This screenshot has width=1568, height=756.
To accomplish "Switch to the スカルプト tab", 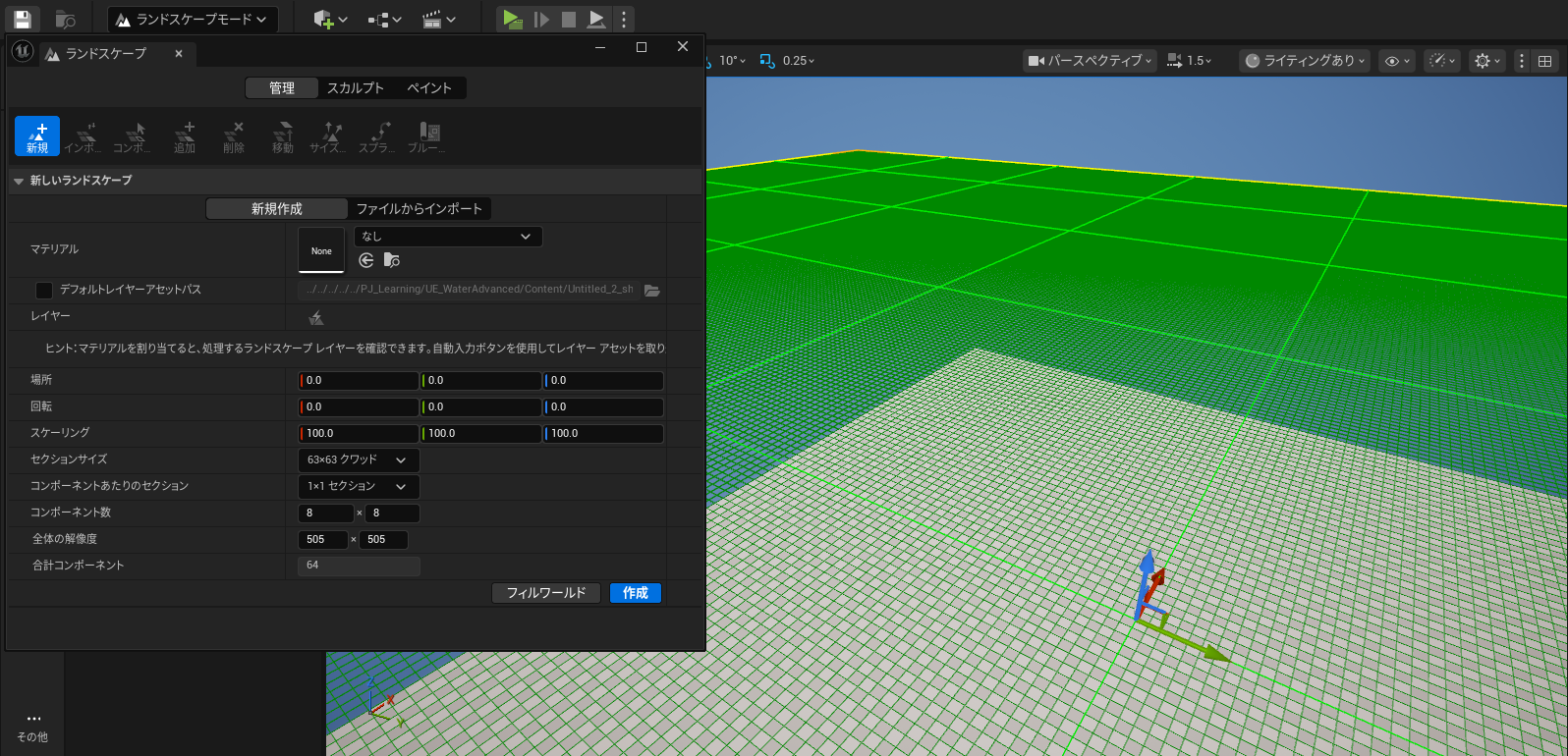I will click(x=355, y=88).
